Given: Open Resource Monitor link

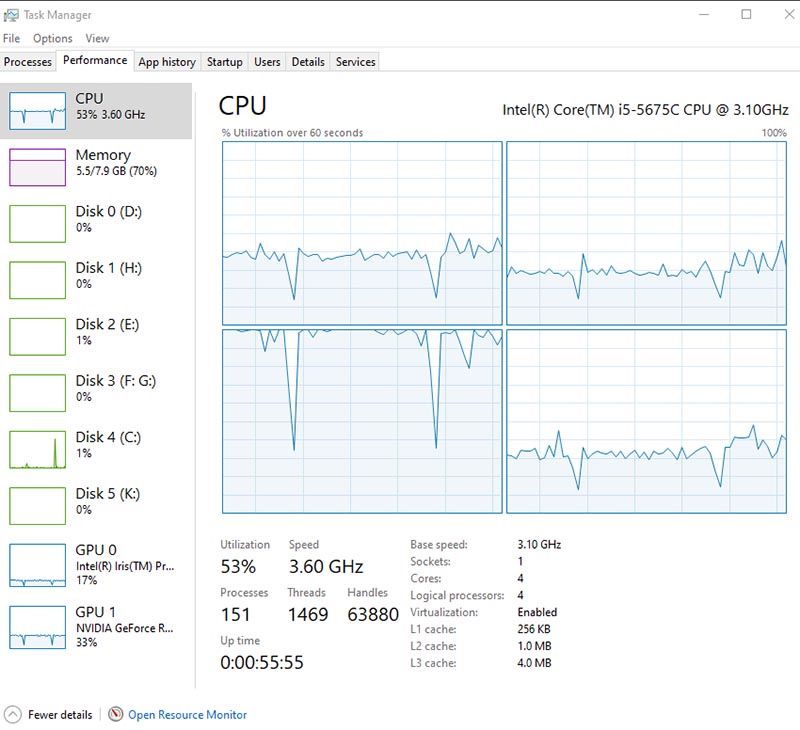Looking at the screenshot, I should coord(187,715).
